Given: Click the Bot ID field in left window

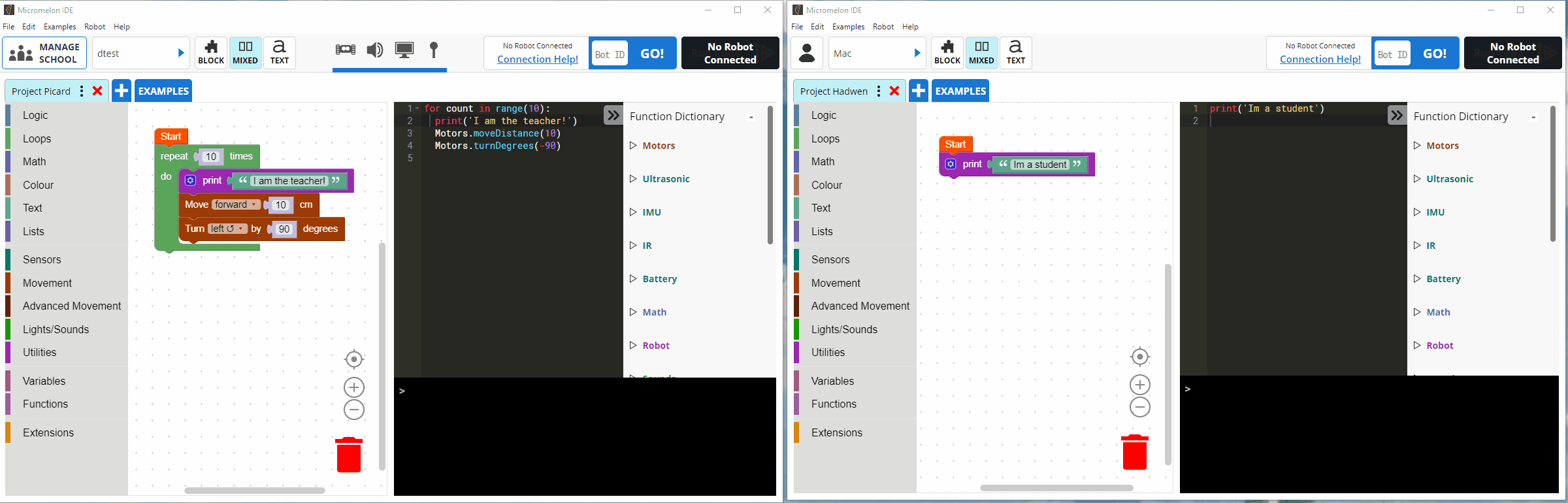Looking at the screenshot, I should pyautogui.click(x=610, y=54).
